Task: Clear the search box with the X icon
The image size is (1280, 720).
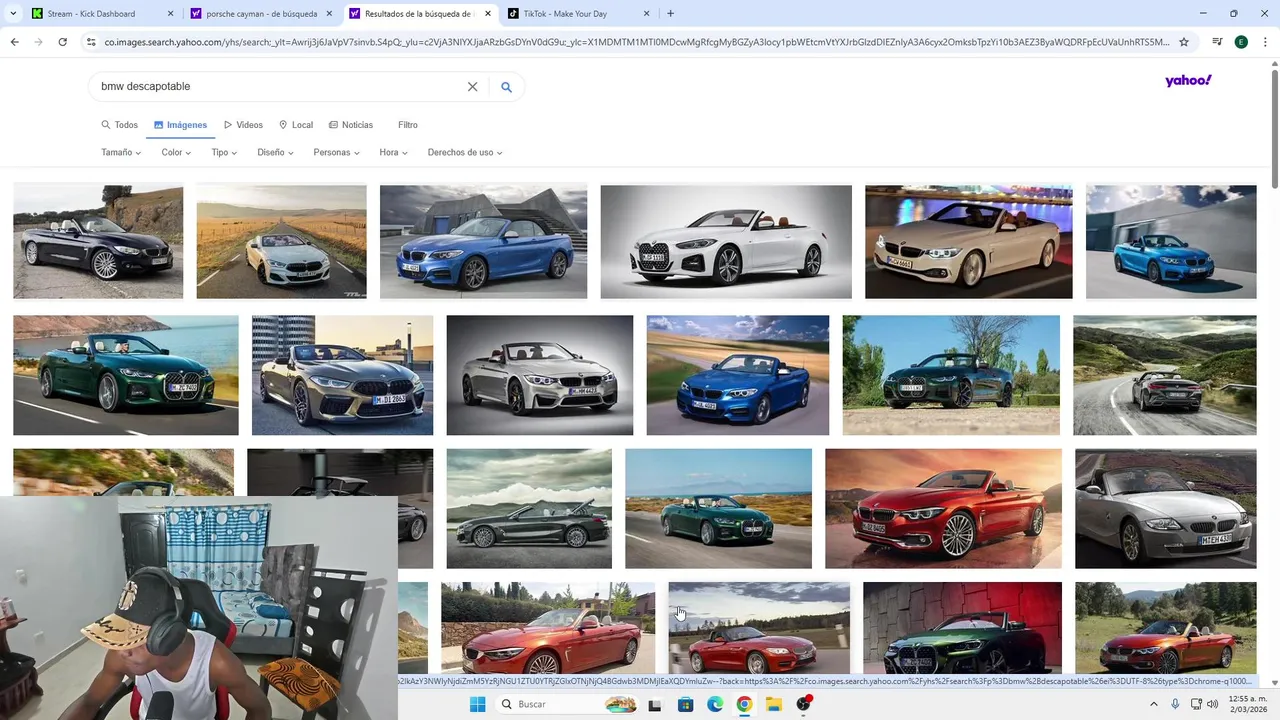Action: (x=473, y=87)
